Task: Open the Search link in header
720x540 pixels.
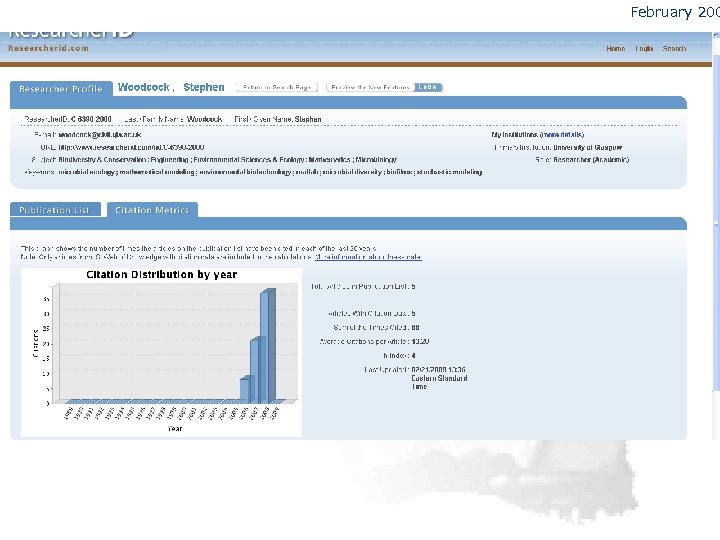Action: point(674,49)
